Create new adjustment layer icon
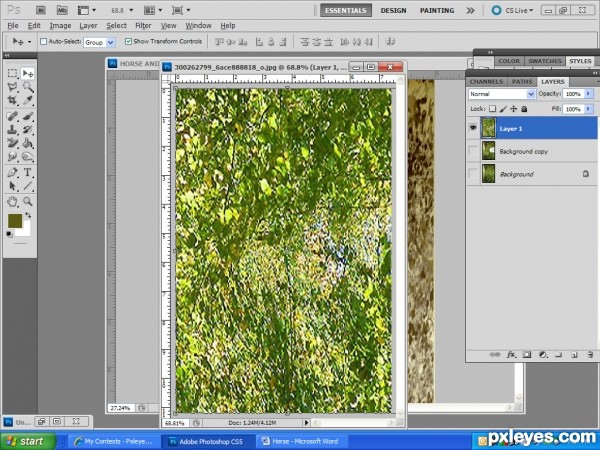This screenshot has height=450, width=600. [543, 355]
